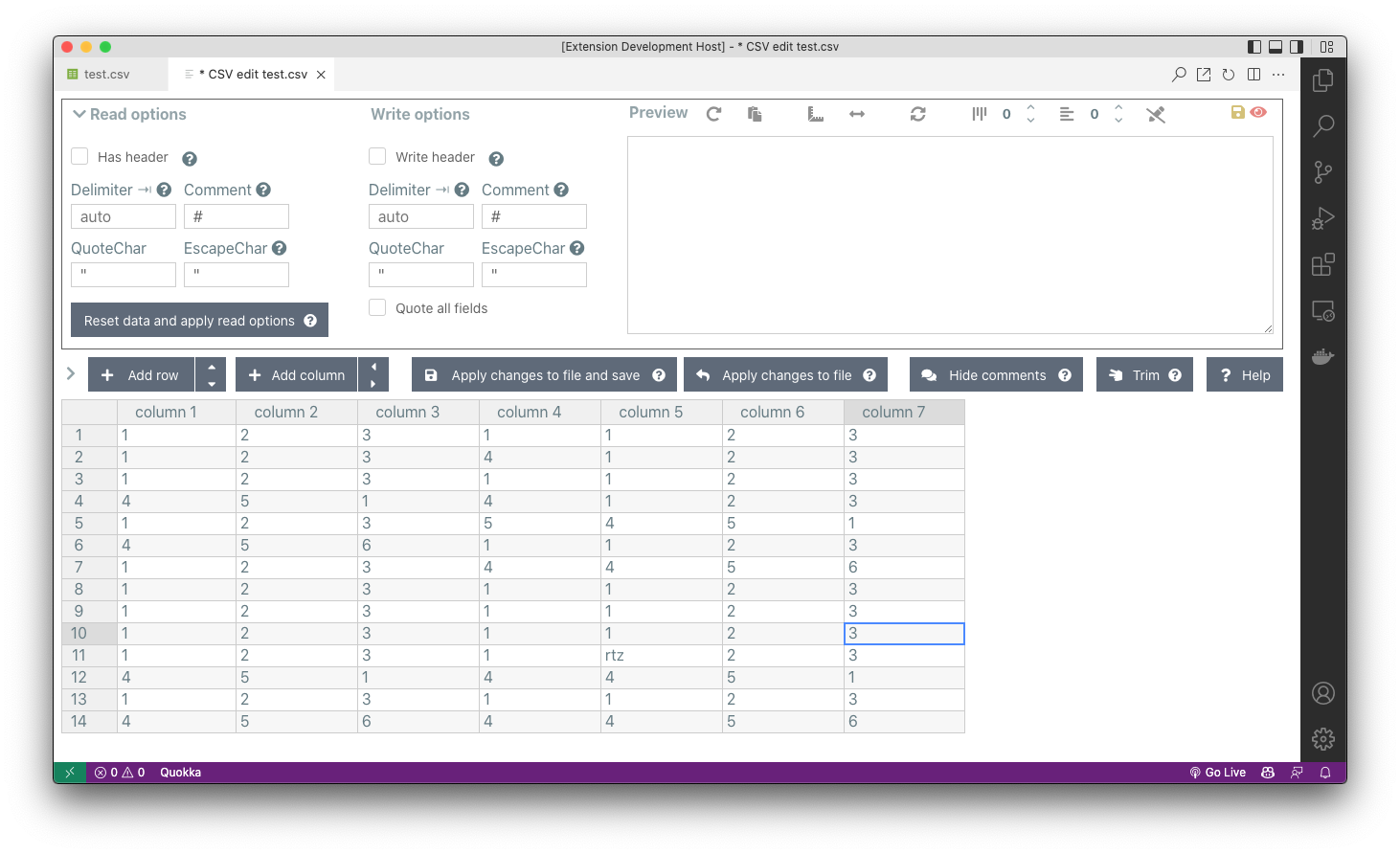
Task: Copy the preview content to clipboard
Action: tap(754, 113)
